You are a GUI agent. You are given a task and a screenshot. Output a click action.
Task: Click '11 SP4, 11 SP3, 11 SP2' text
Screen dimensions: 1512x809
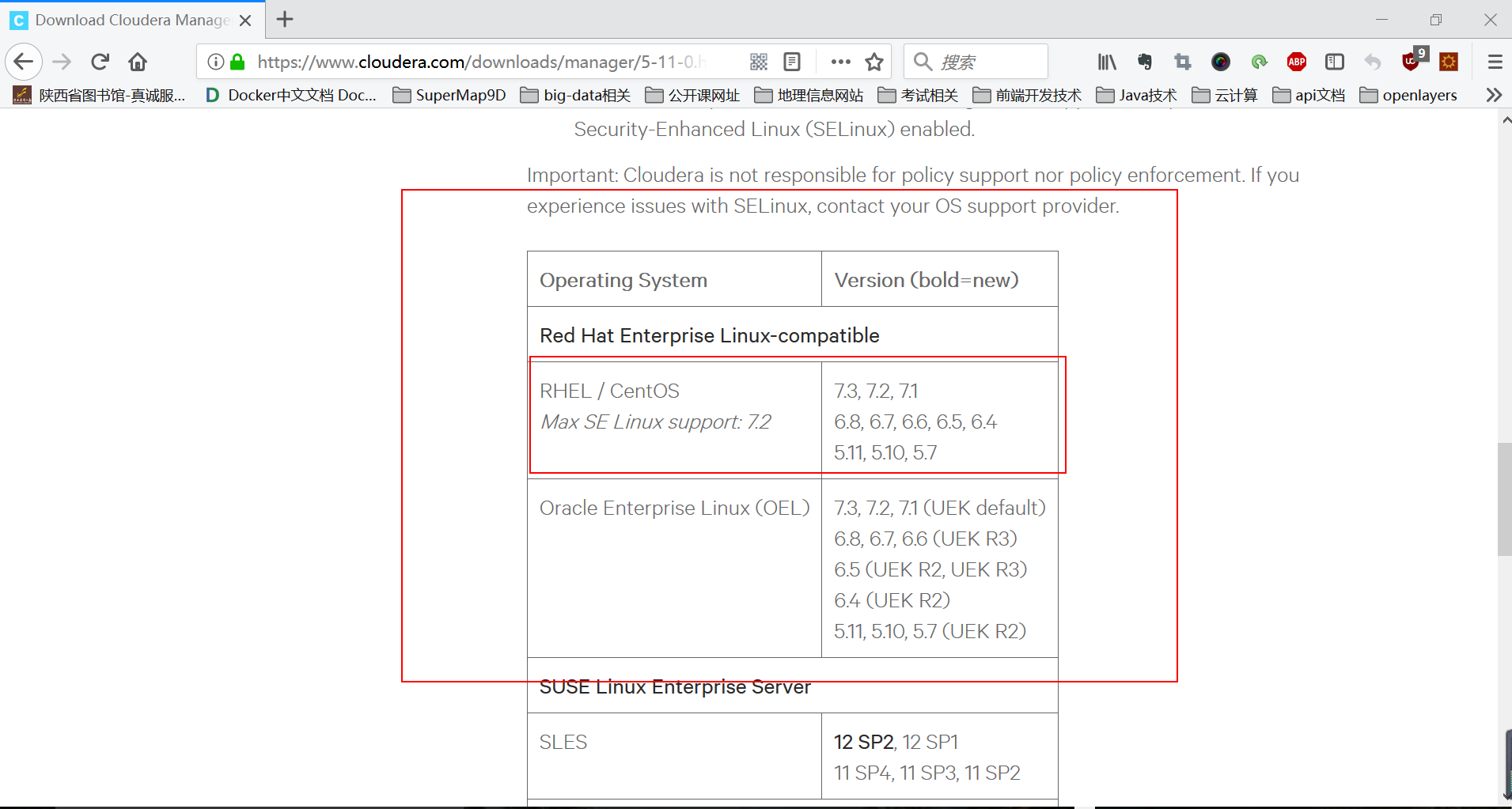(927, 773)
